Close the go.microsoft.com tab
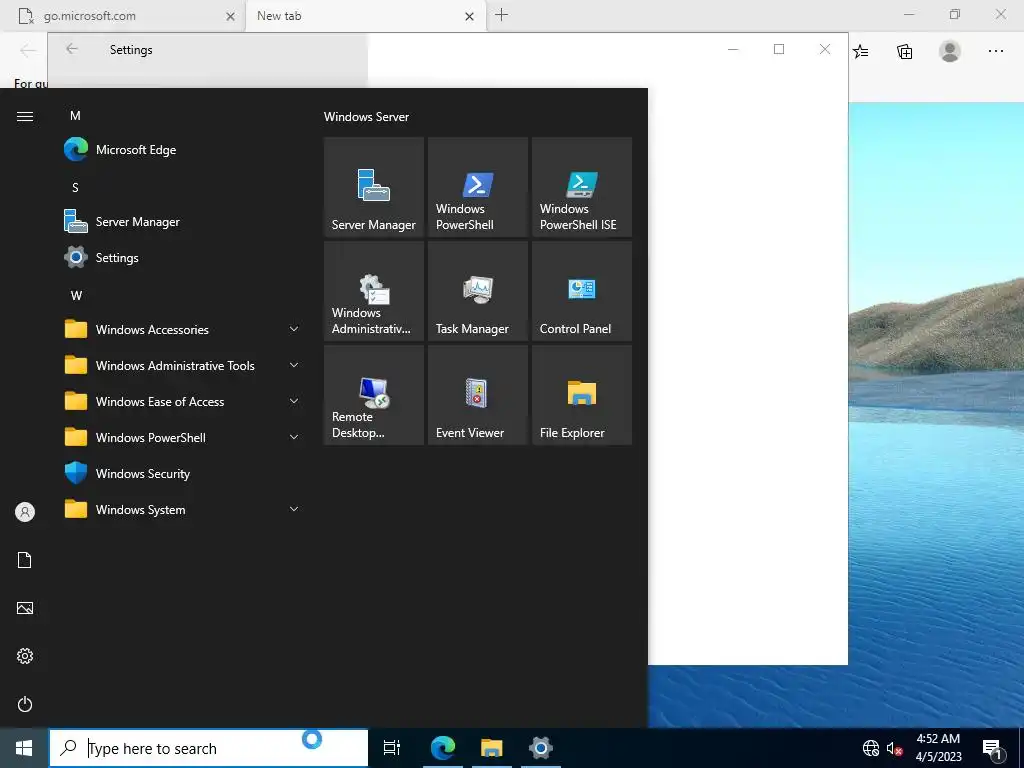 (230, 16)
